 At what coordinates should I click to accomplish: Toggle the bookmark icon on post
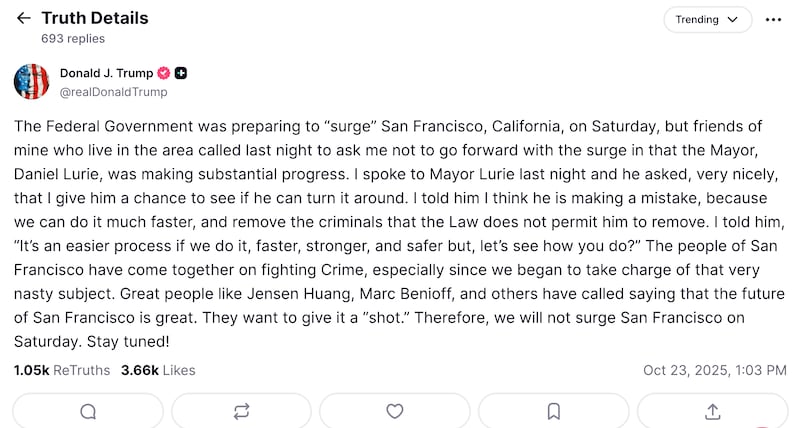tap(553, 411)
